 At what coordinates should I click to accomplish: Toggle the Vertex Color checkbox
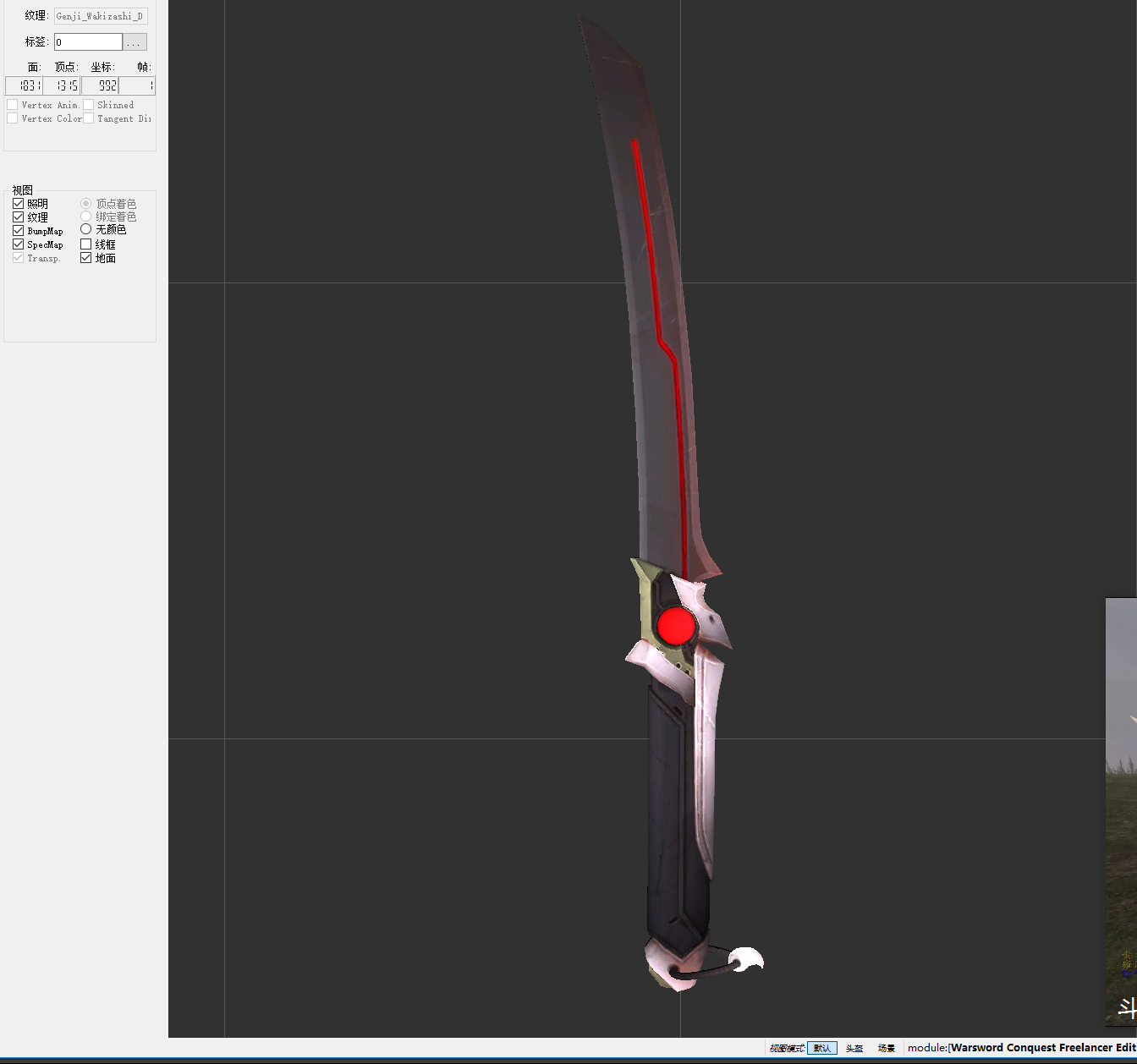point(12,118)
